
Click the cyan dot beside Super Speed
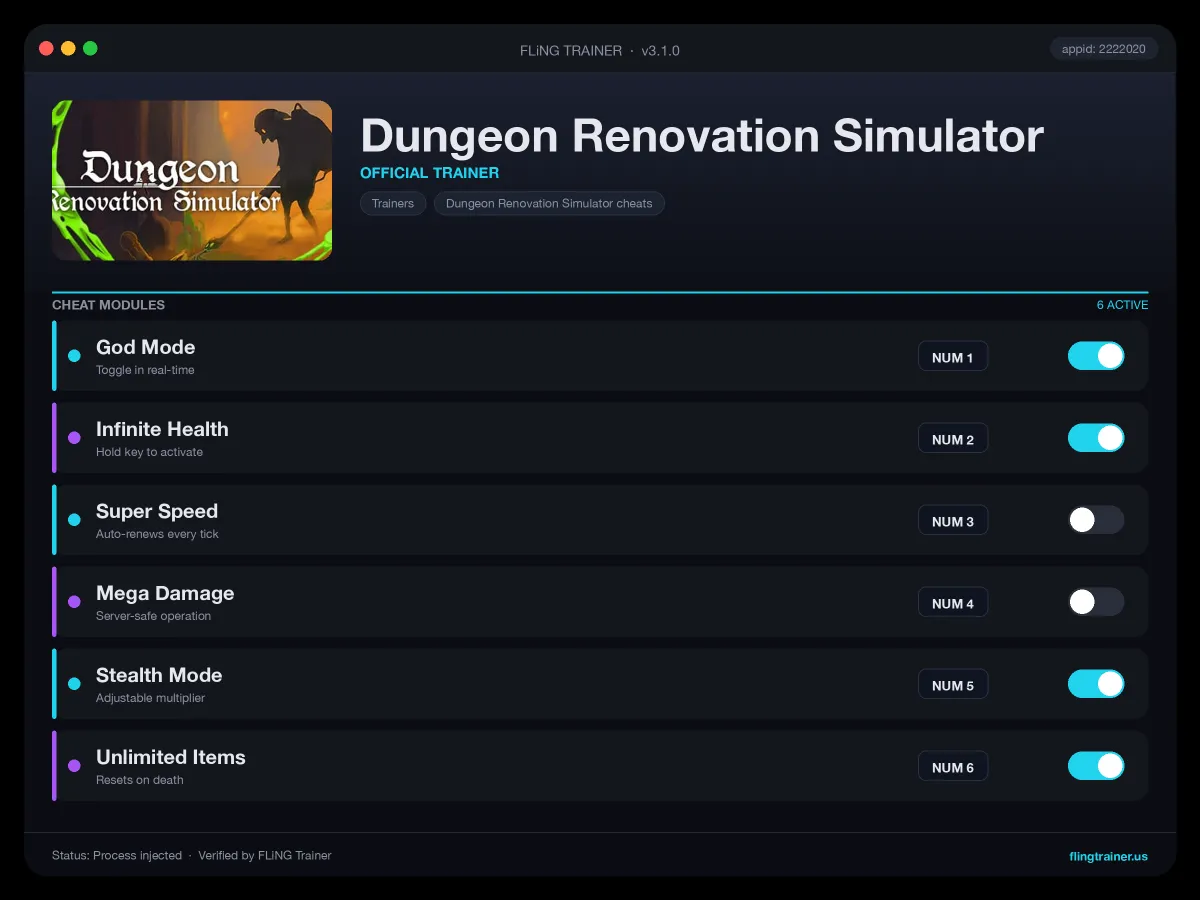coord(74,520)
